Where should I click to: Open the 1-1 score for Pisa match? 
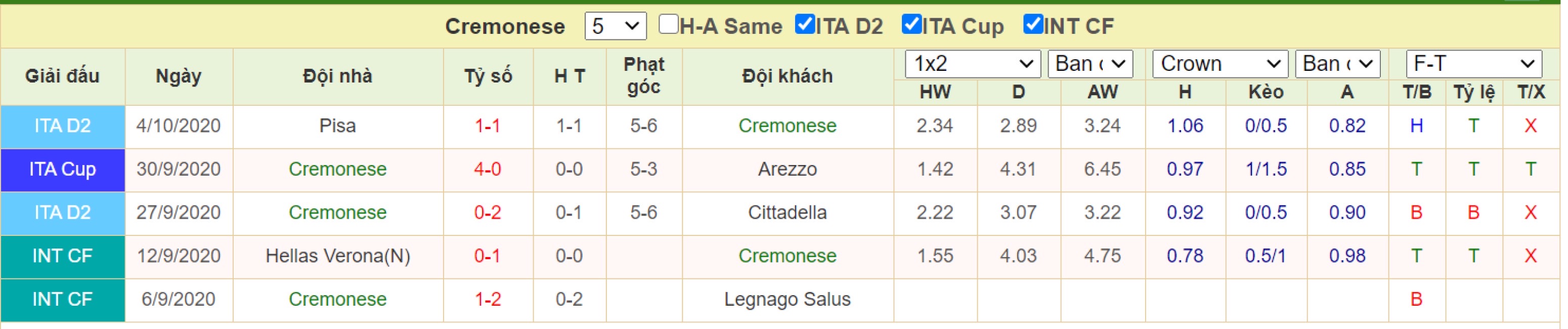coord(488,126)
